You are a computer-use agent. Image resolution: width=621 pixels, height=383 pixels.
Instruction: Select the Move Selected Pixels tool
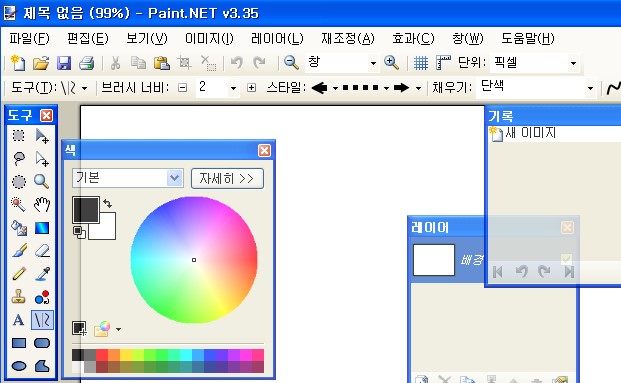click(42, 136)
